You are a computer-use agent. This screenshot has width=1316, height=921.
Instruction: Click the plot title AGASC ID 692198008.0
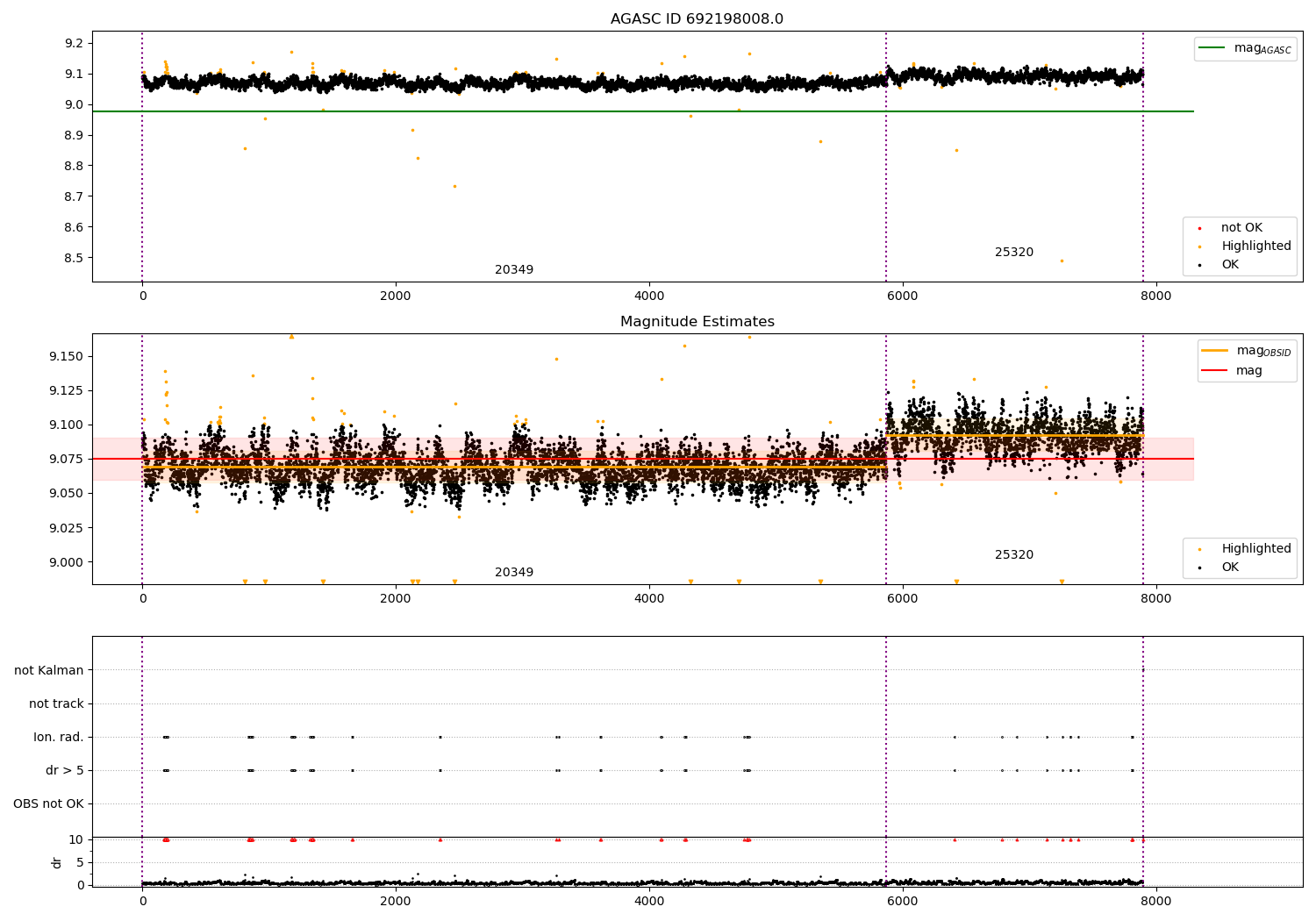click(697, 19)
